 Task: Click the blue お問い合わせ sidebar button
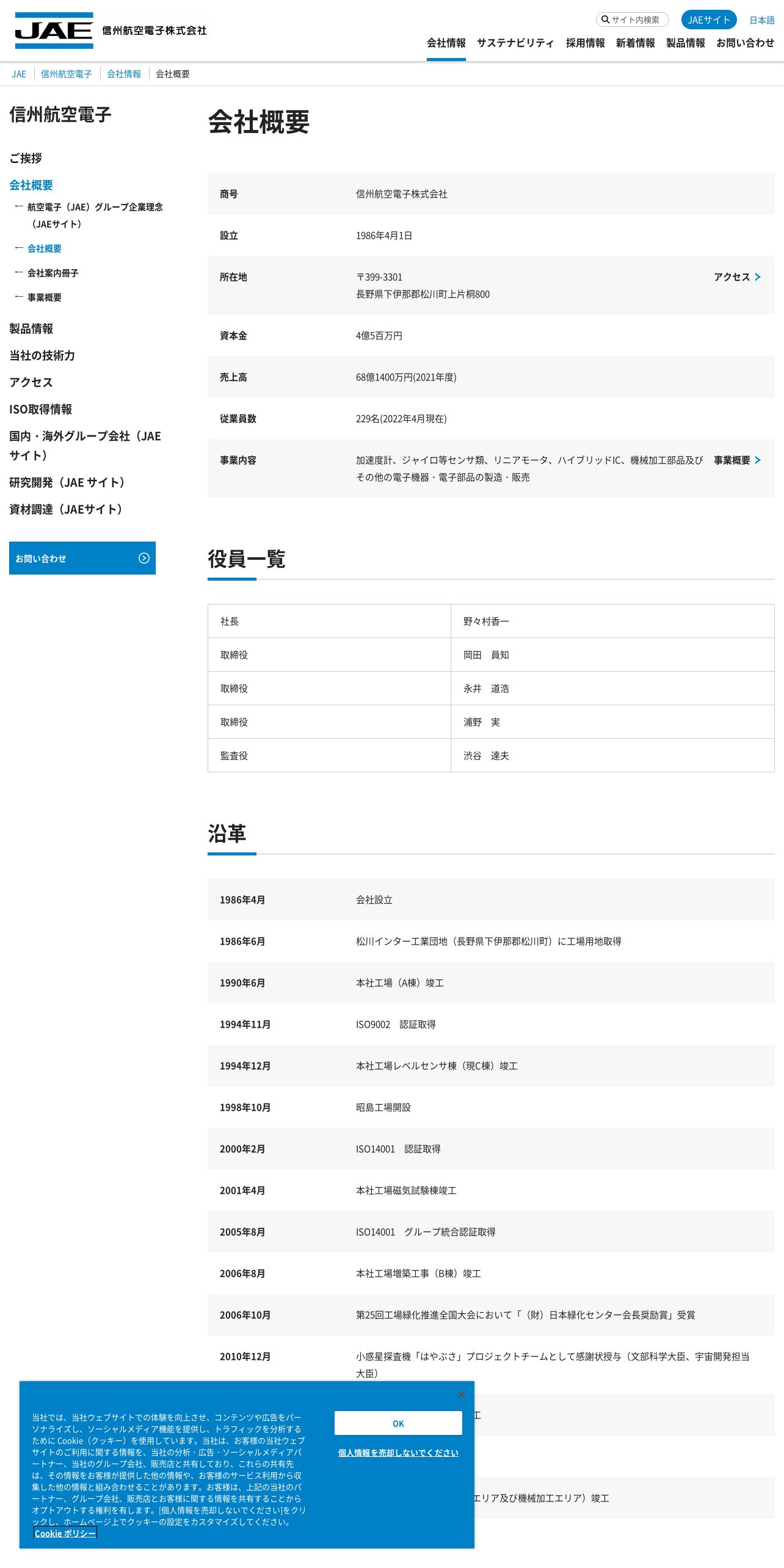[82, 558]
